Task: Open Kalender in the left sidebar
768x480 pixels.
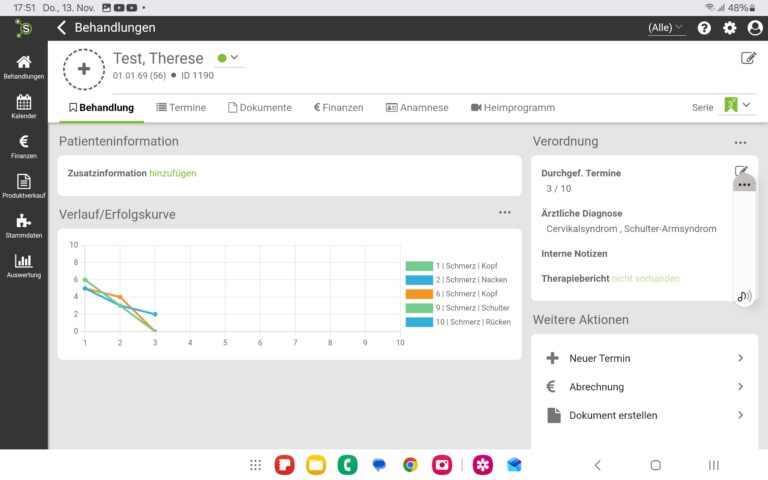Action: click(23, 107)
